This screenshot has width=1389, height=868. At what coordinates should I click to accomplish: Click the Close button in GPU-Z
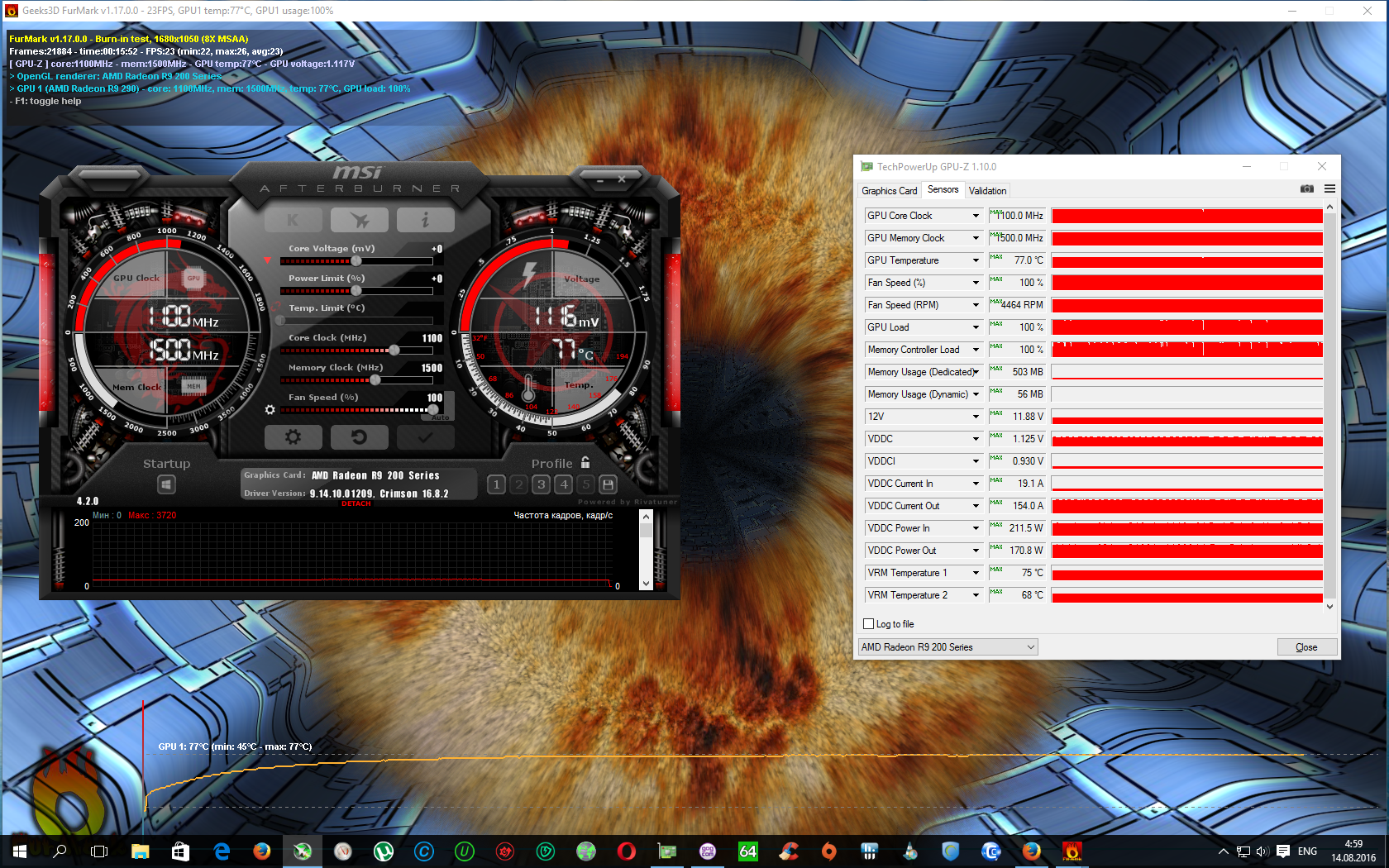click(1306, 647)
